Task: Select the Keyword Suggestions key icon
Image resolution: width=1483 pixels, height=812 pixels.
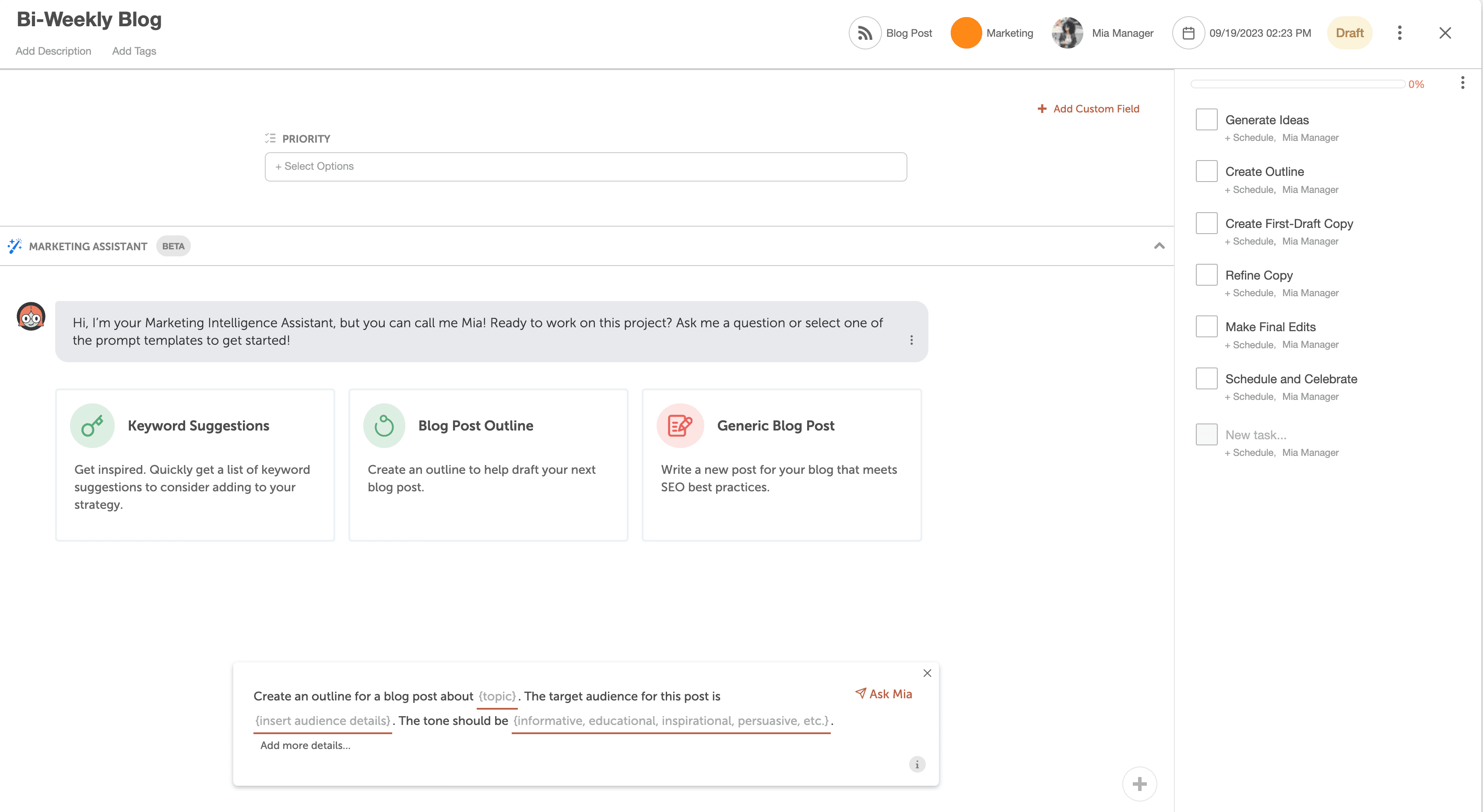Action: tap(92, 425)
